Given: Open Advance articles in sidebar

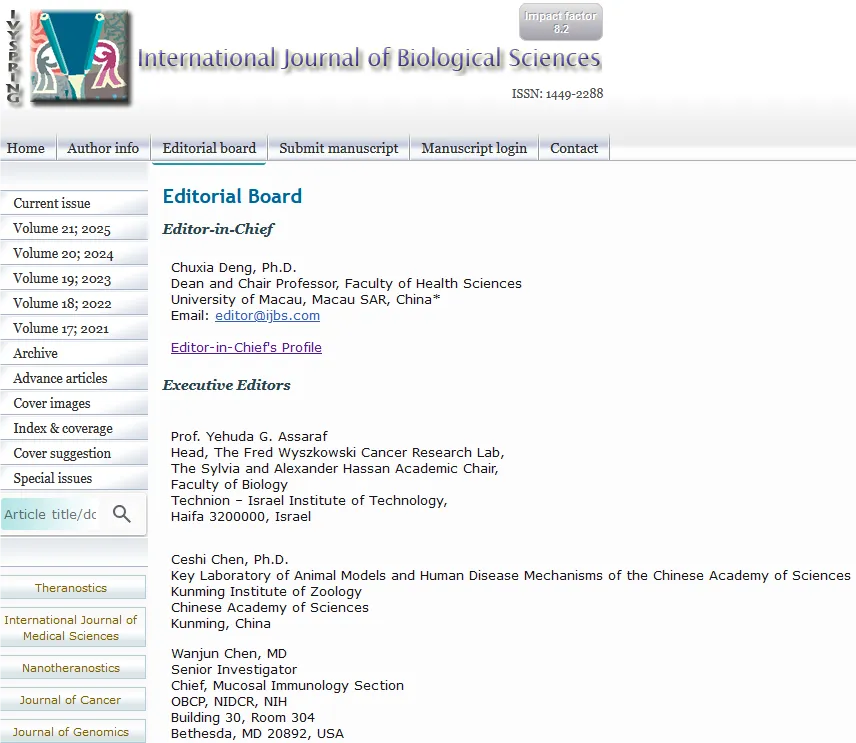Looking at the screenshot, I should coord(74,378).
